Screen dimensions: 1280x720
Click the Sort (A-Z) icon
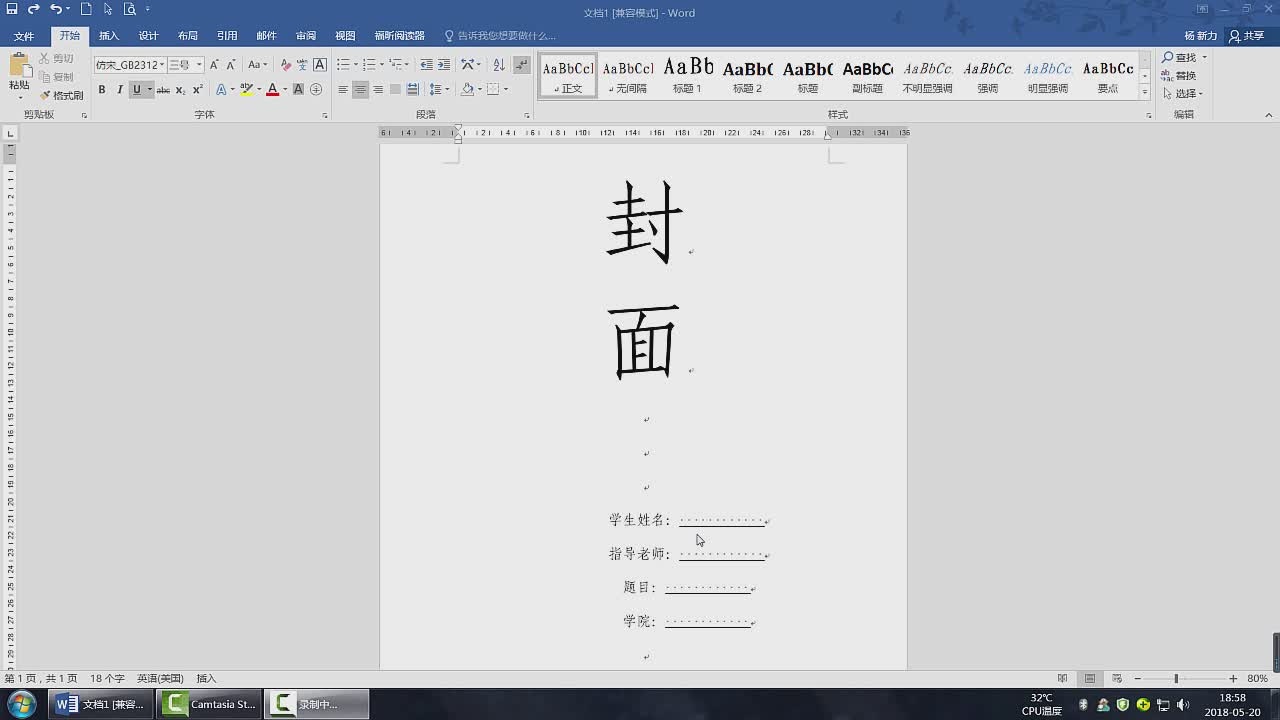(497, 64)
